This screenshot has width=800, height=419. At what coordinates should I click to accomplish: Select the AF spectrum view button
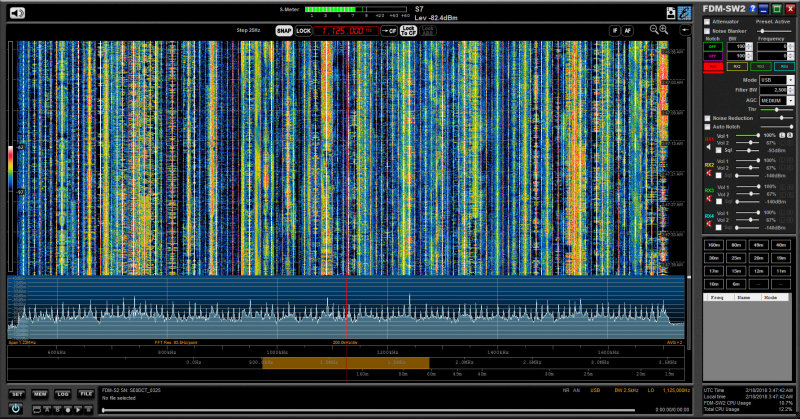click(628, 31)
